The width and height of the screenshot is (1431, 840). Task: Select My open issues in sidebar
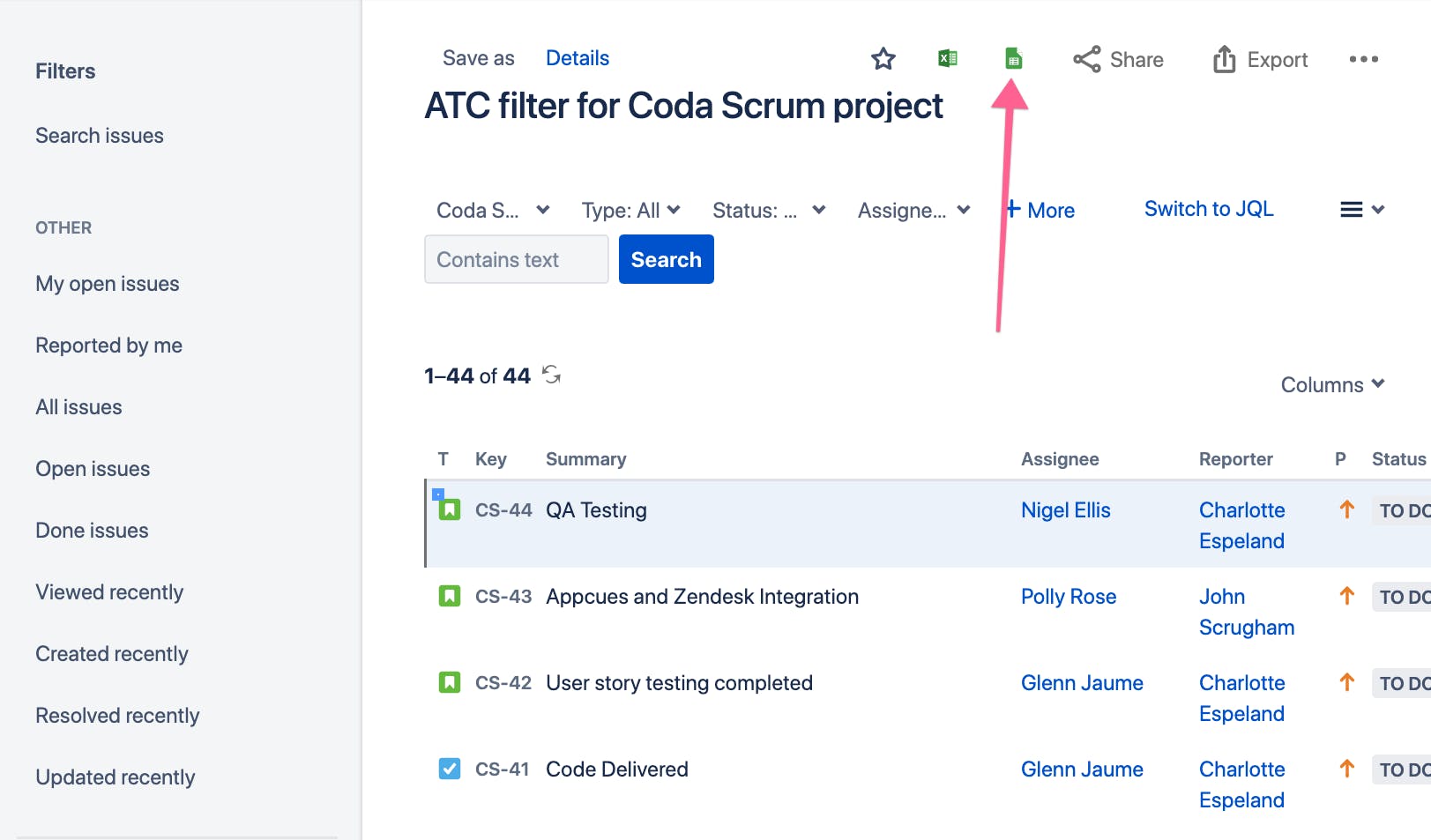(x=107, y=283)
